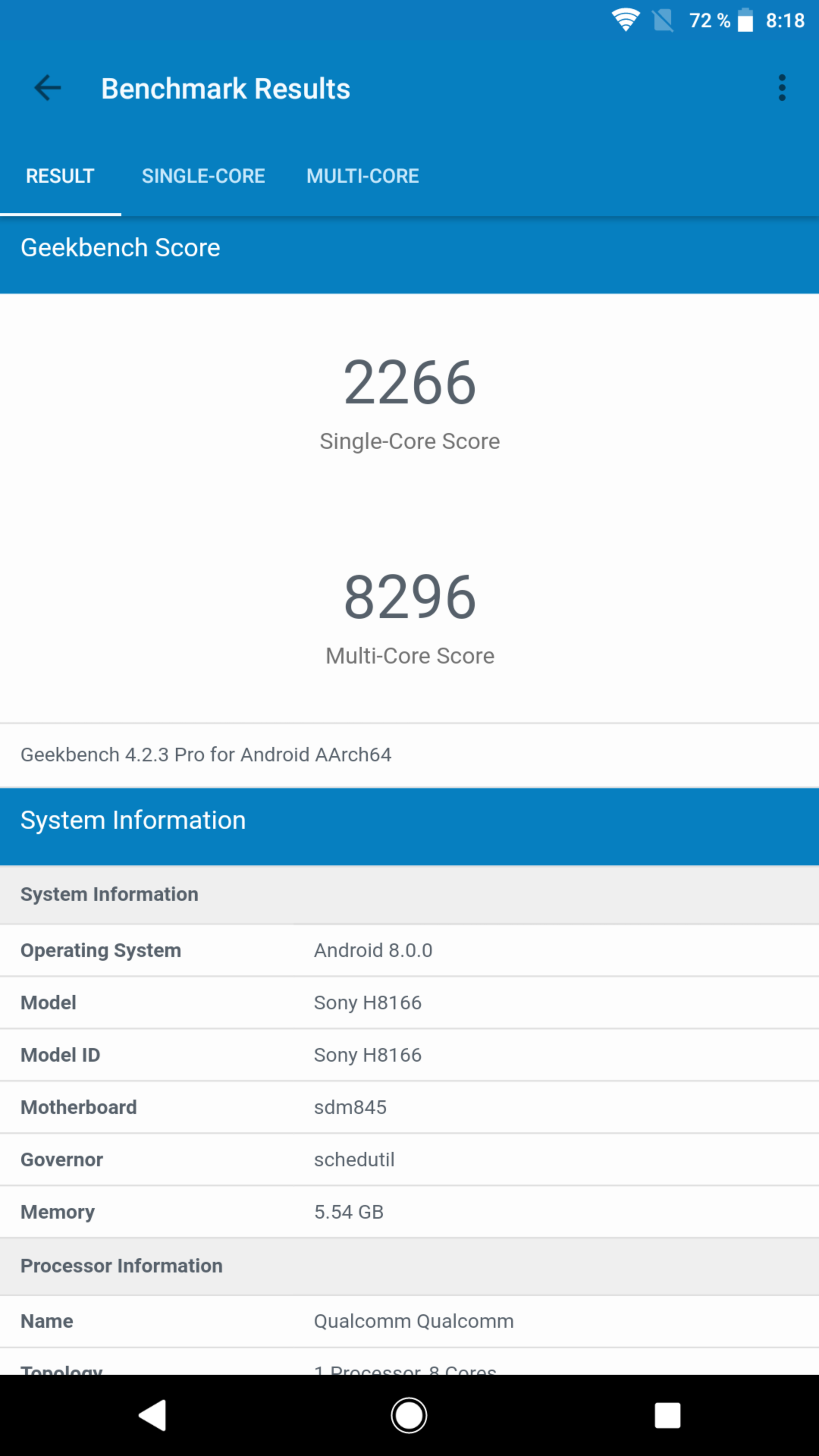Image resolution: width=819 pixels, height=1456 pixels.
Task: Tap the Governor label
Action: [61, 1160]
